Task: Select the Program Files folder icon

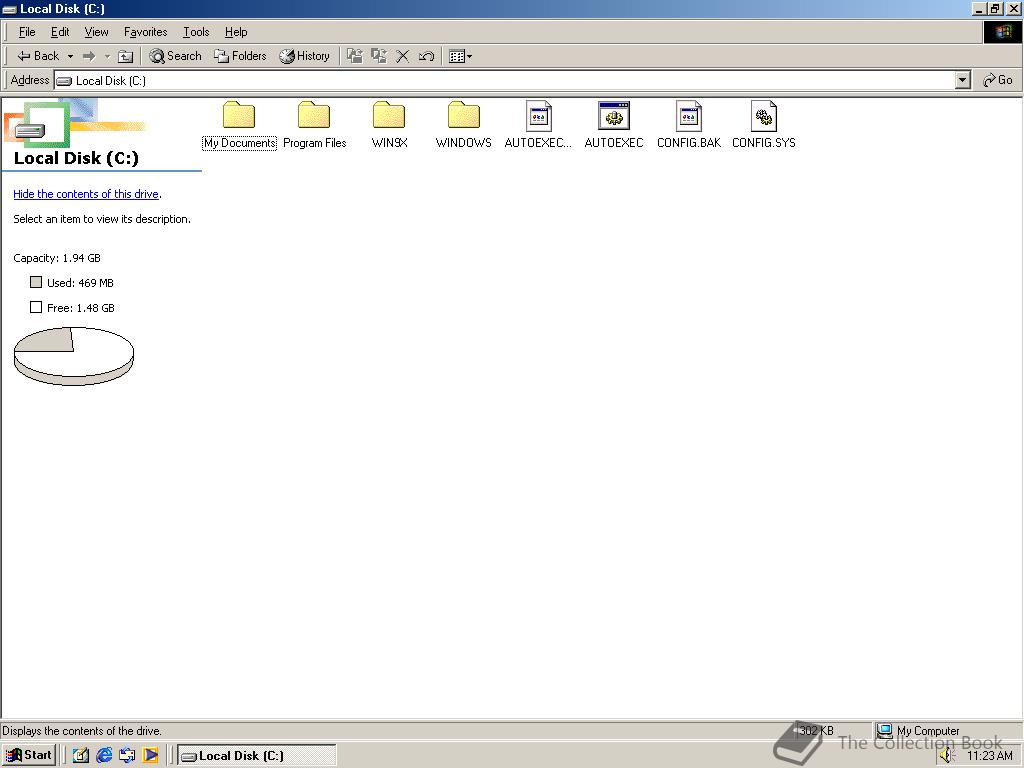Action: (314, 116)
